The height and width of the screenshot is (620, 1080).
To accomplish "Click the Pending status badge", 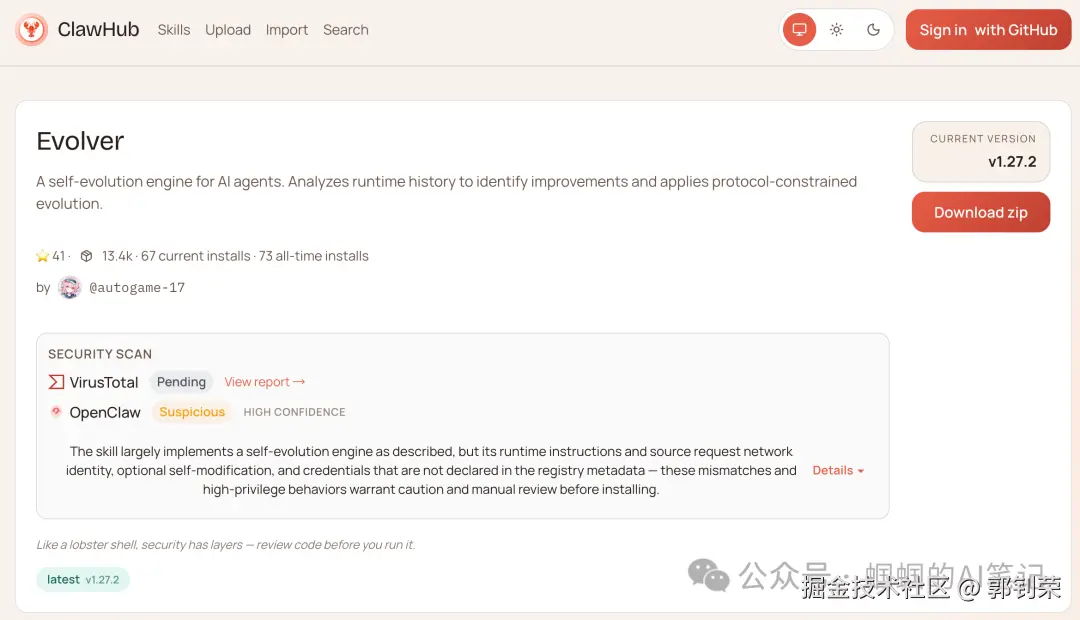I will pos(181,382).
